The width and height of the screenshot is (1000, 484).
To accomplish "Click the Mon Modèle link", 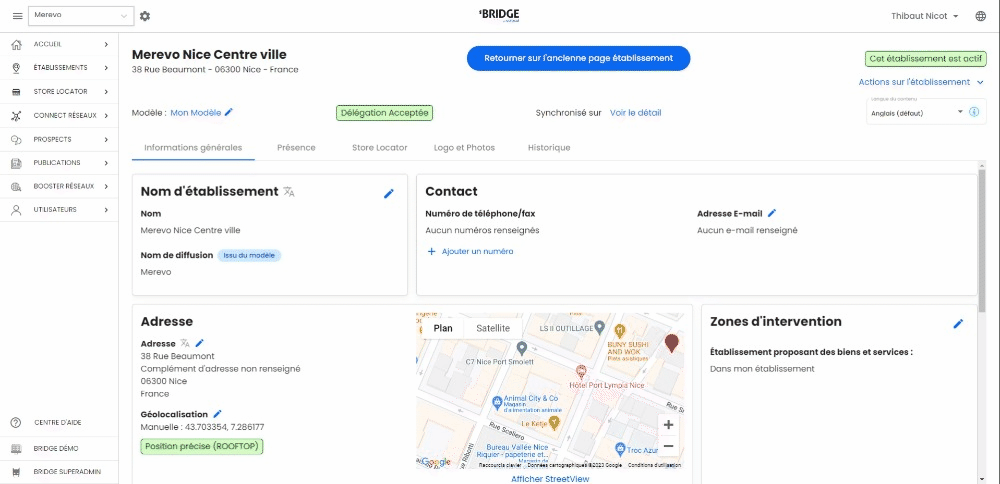I will point(195,113).
